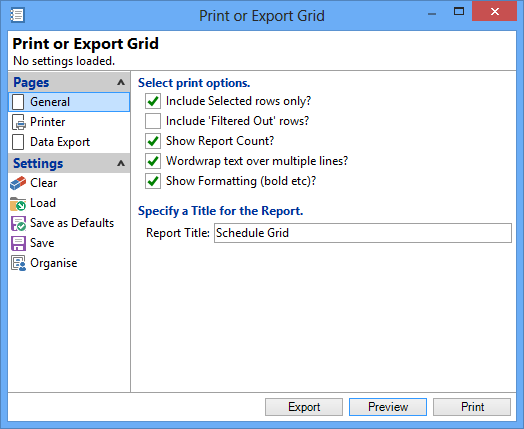This screenshot has width=524, height=429.
Task: Choose Save as Defaults
Action: (69, 223)
